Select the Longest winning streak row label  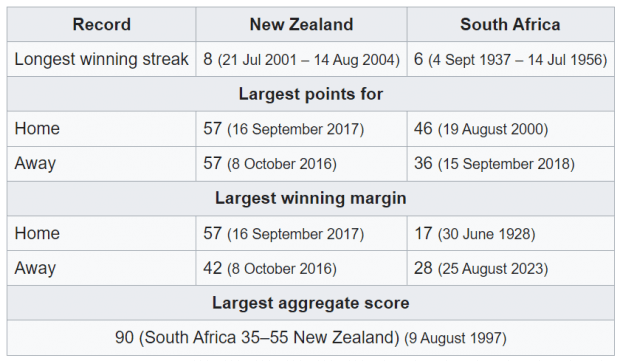click(x=101, y=59)
